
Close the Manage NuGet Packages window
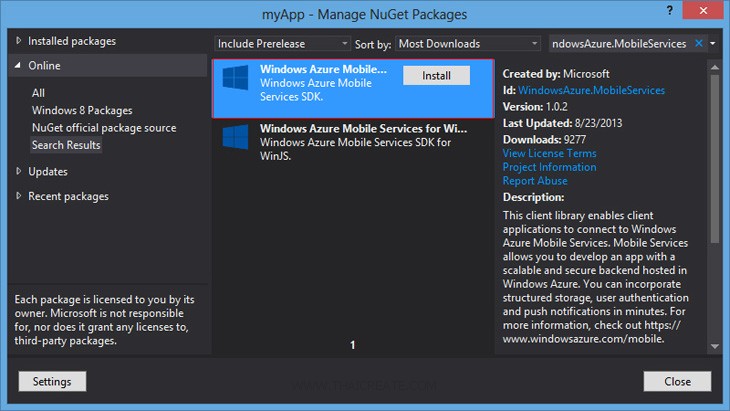[703, 10]
